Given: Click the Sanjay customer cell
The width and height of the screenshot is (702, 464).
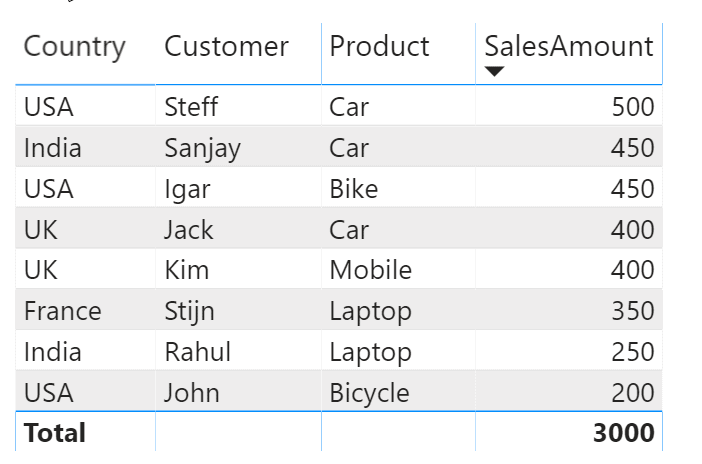Looking at the screenshot, I should tap(202, 148).
